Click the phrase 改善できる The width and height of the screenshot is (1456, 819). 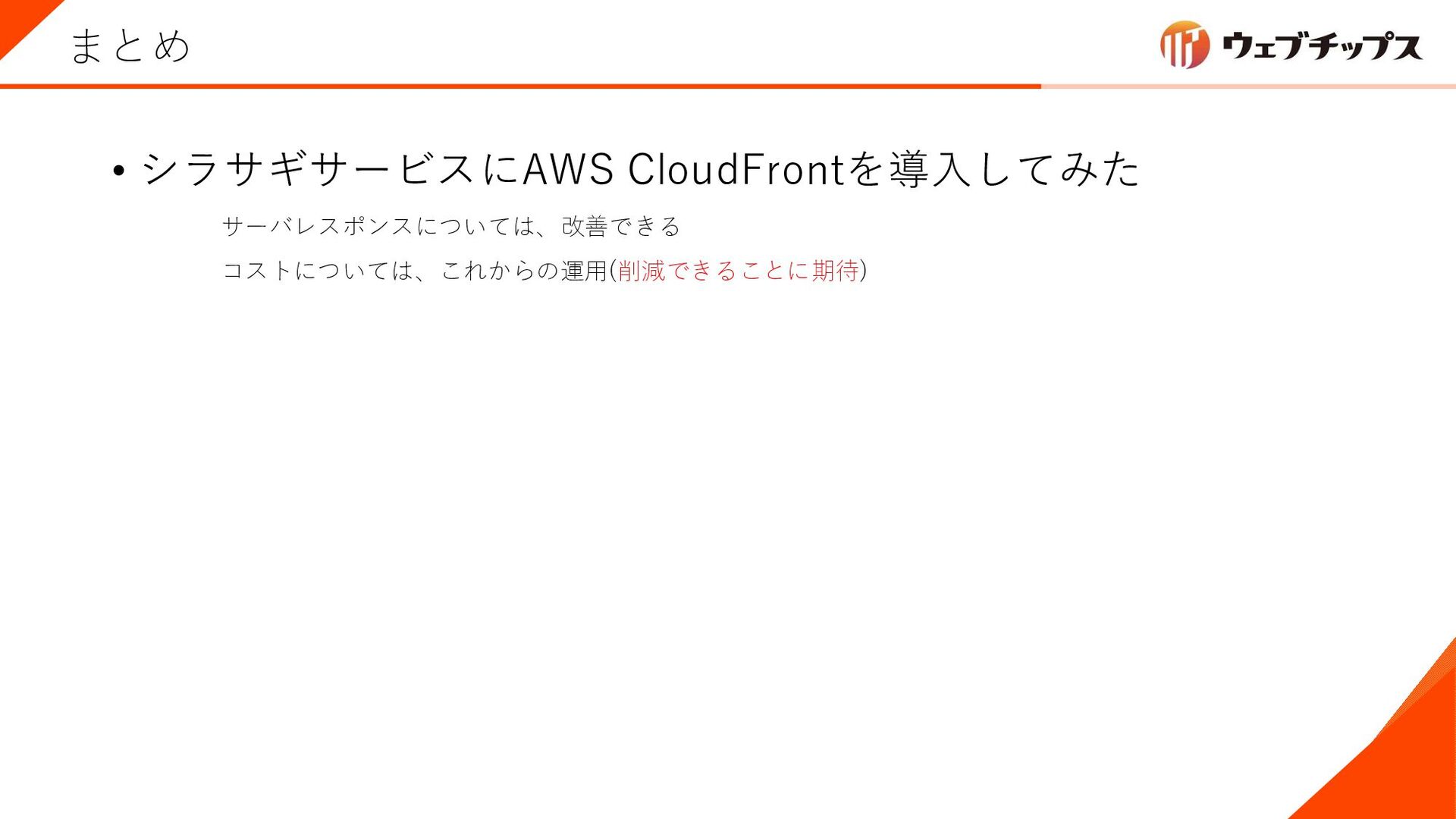click(x=621, y=226)
